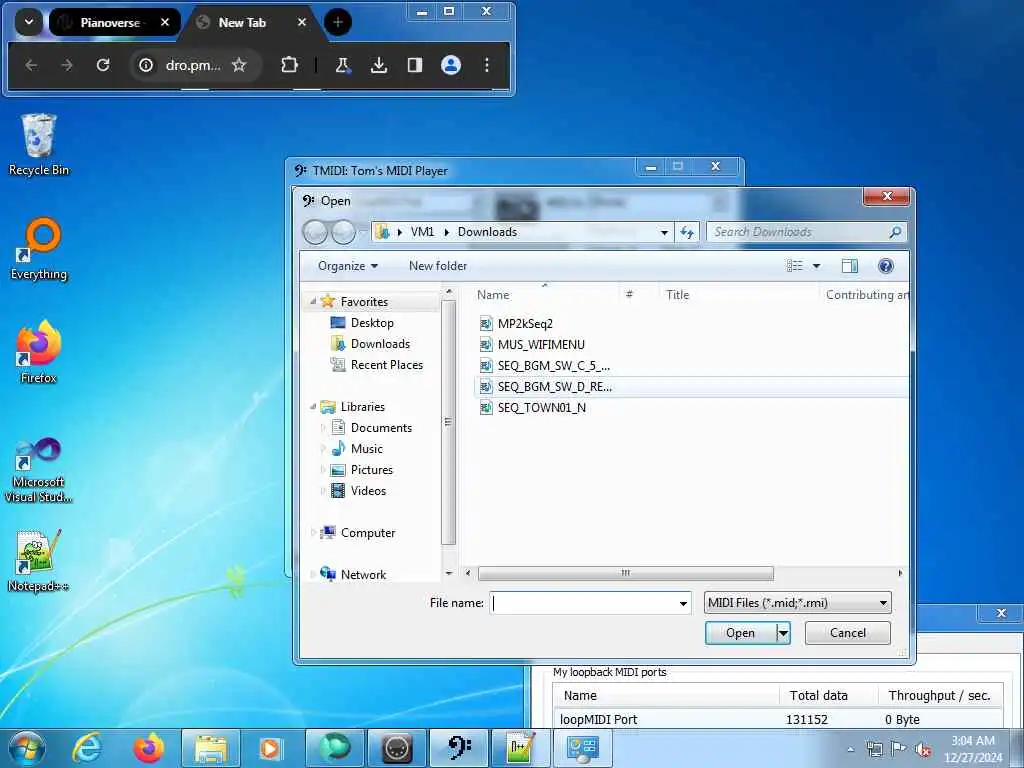This screenshot has width=1024, height=768.
Task: Select the SEQ_BGM_SW_C_5_ file
Action: (x=554, y=366)
